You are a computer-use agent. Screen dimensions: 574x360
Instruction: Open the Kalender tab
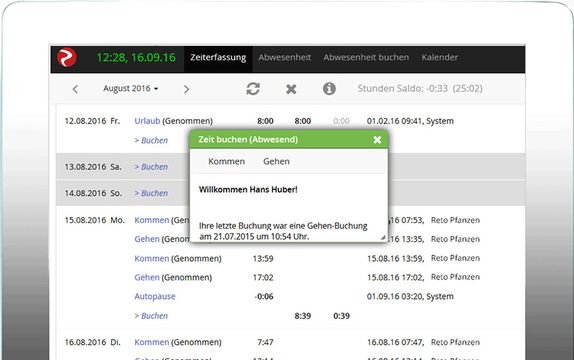[x=439, y=57]
